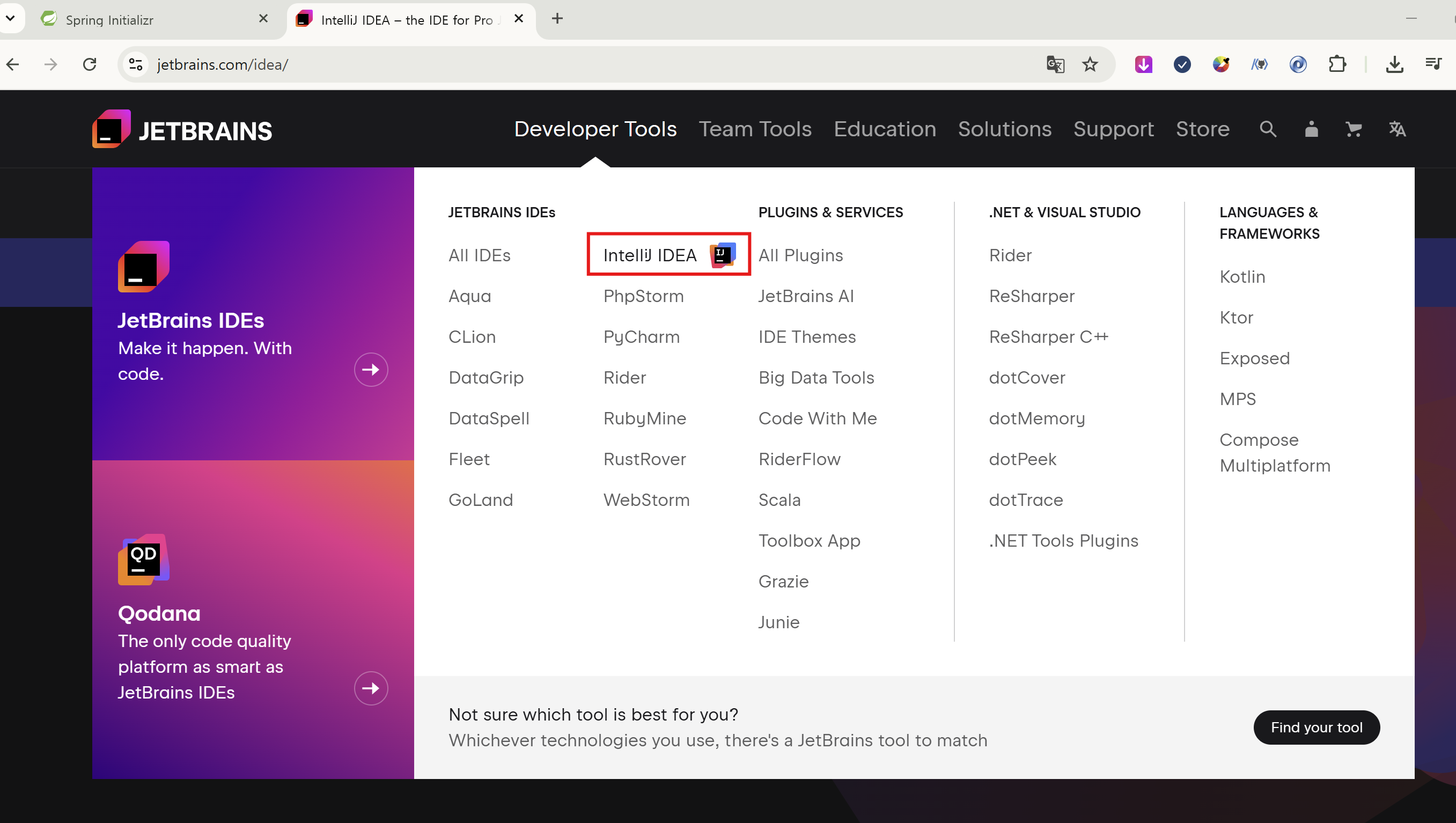This screenshot has height=823, width=1456.
Task: View site information icon in address bar
Action: [135, 64]
